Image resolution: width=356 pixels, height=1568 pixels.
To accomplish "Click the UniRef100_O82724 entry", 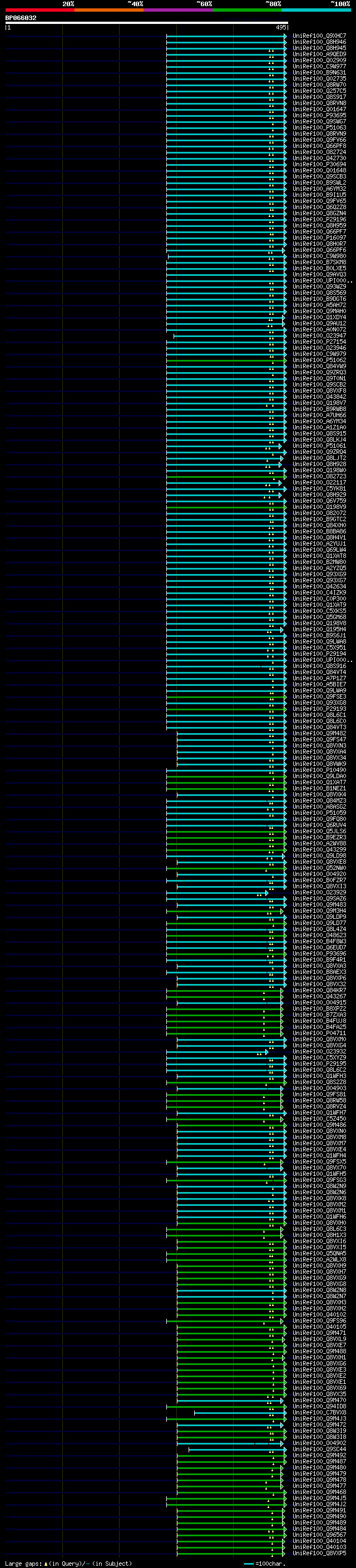I will click(x=319, y=152).
